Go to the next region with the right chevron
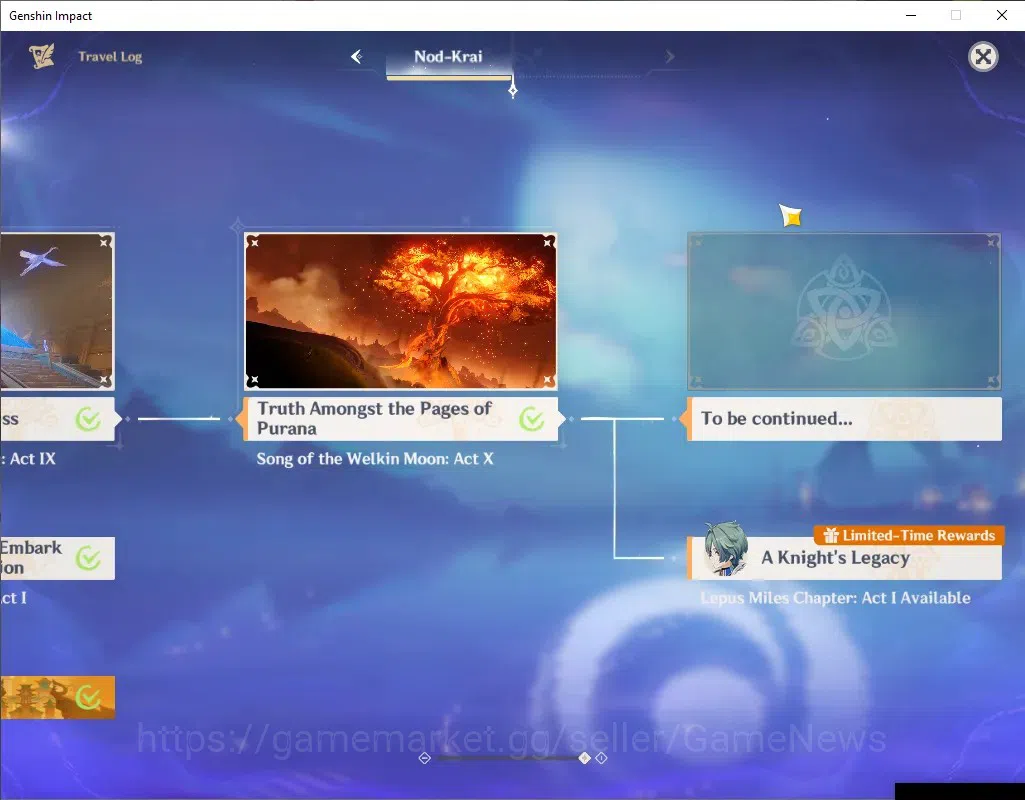Screen dimensions: 1025x800 click(x=670, y=57)
